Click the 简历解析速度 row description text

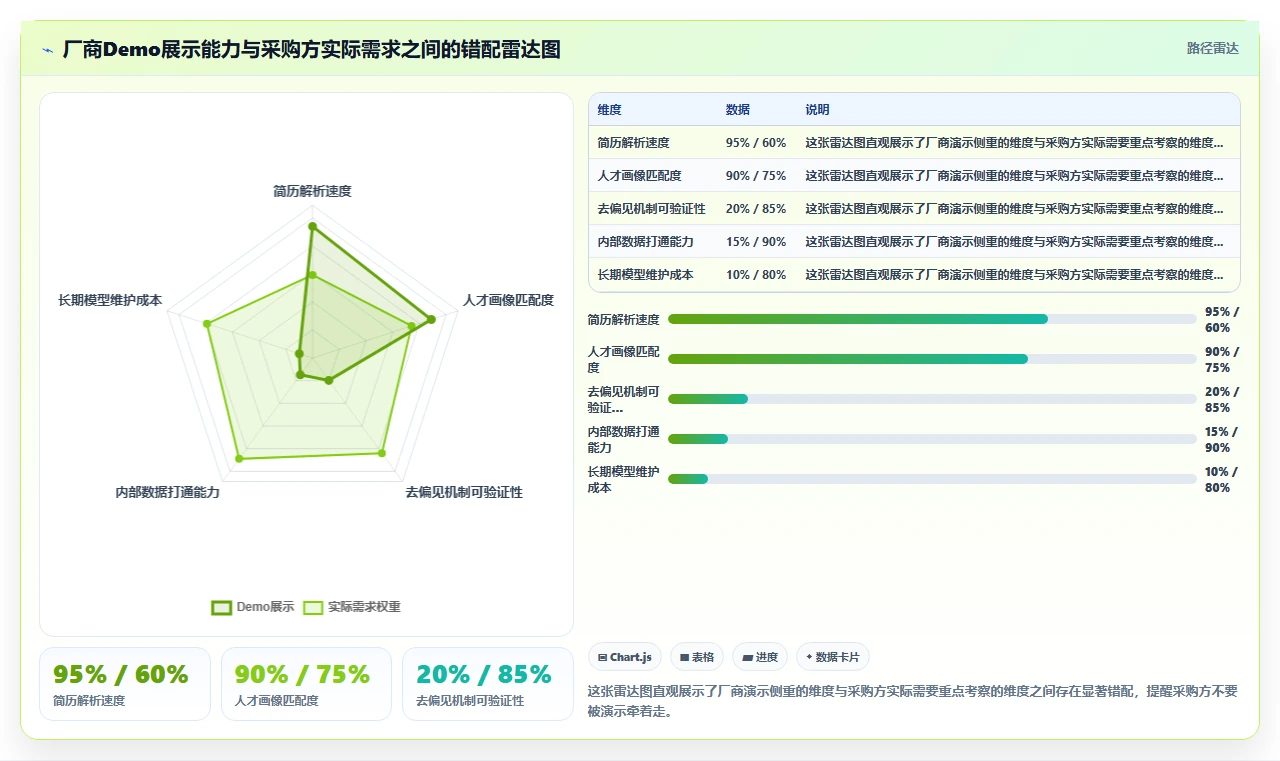1015,142
